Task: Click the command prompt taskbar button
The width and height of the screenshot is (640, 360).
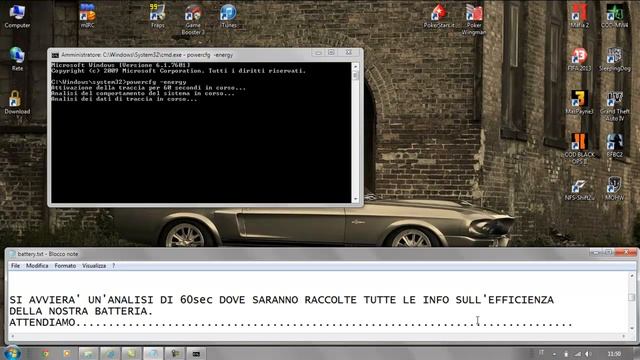Action: tap(196, 353)
